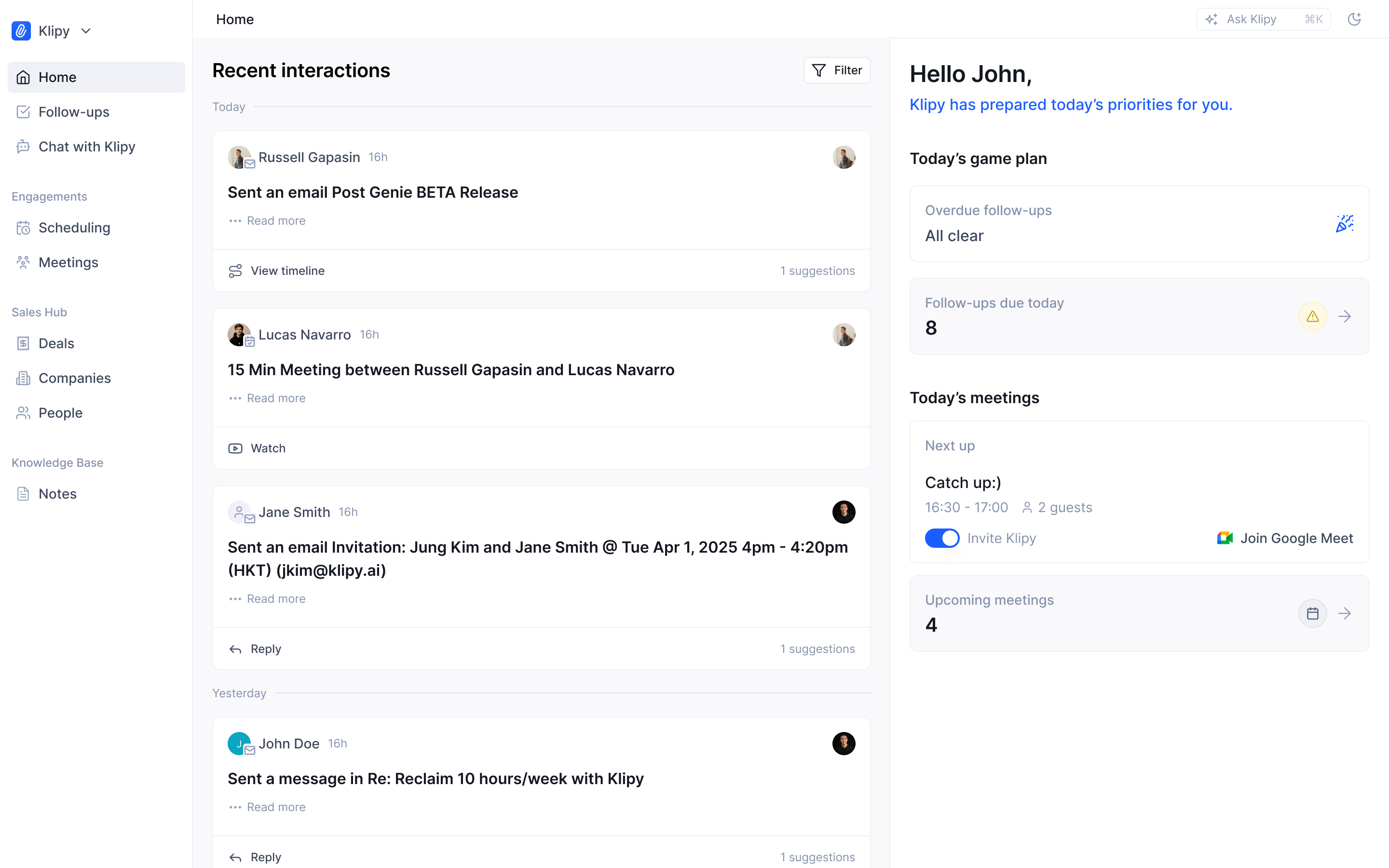Click the Catch up:) meeting title
Image resolution: width=1389 pixels, height=868 pixels.
963,482
